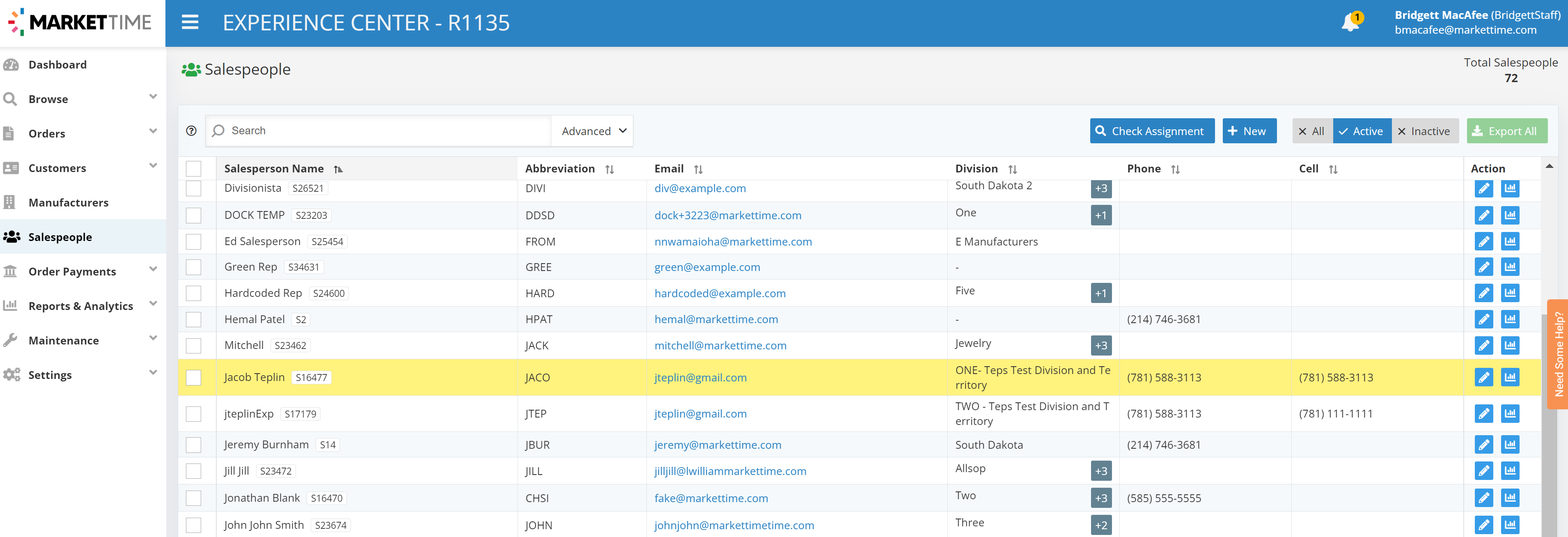The image size is (1568, 537).
Task: Click the scroll up arrow above table
Action: pos(1549,166)
